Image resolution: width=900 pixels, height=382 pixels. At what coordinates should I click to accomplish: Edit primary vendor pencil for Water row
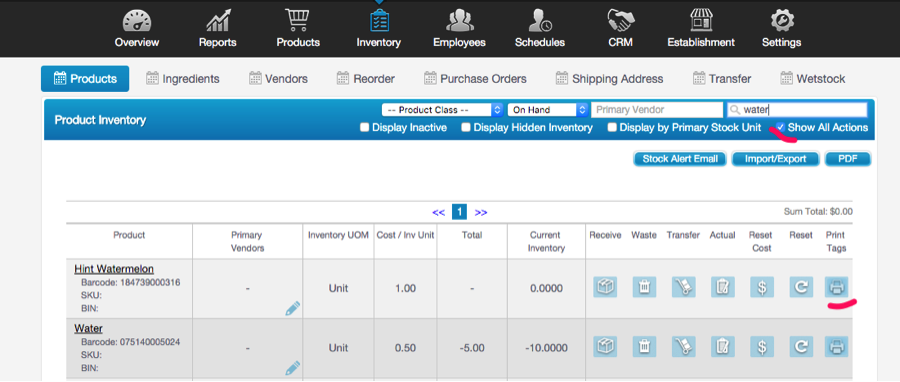coord(293,368)
